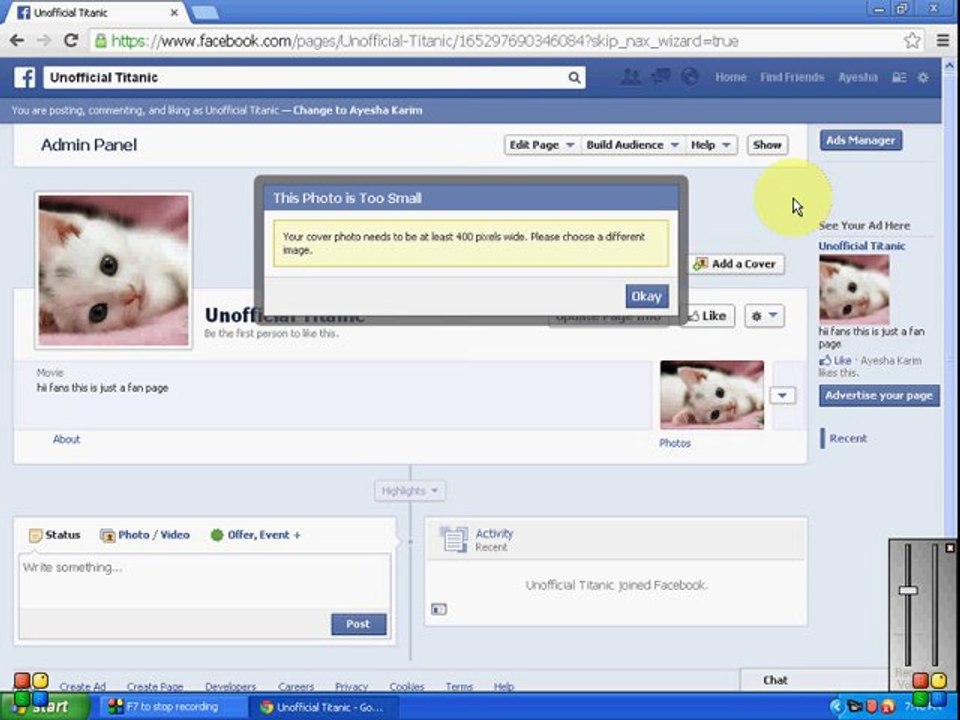Open page settings gear dropdown
This screenshot has width=960, height=720.
click(764, 316)
